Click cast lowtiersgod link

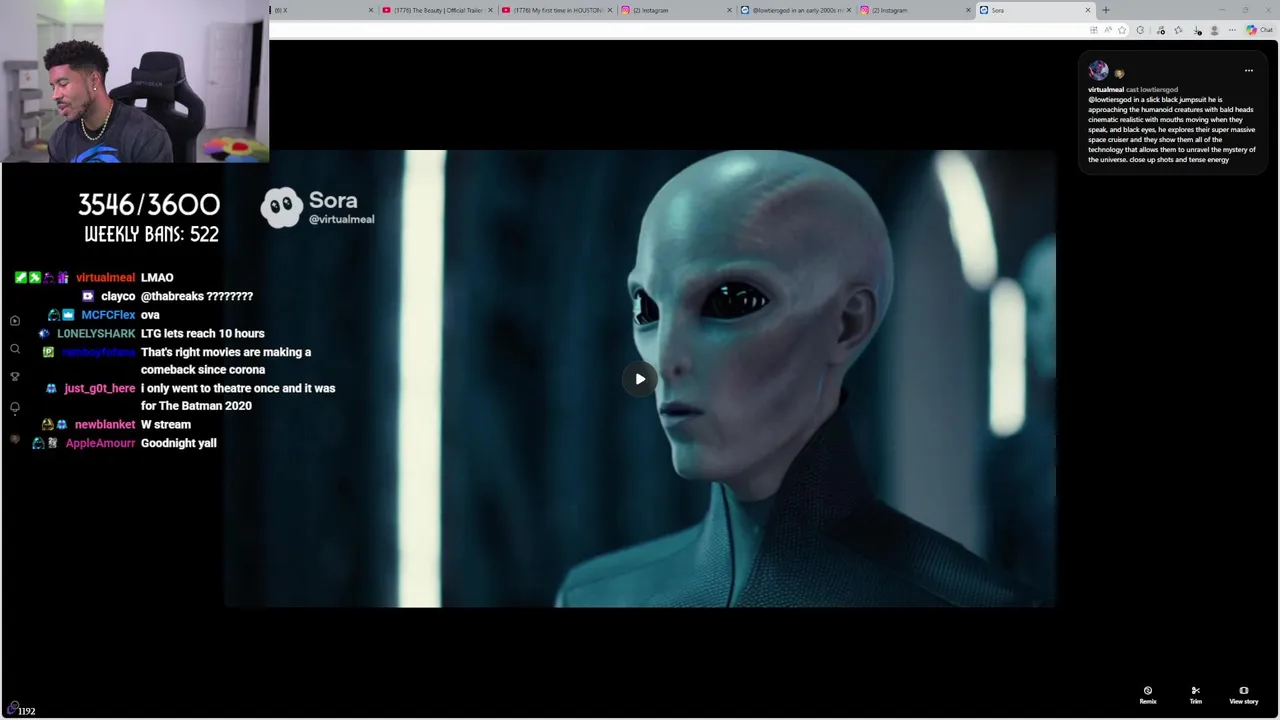pyautogui.click(x=1152, y=90)
